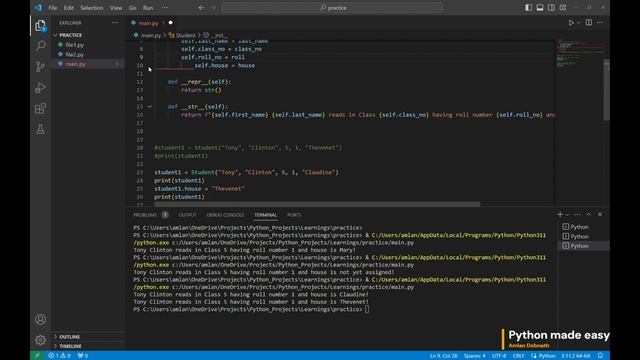
Task: Click __init__ in the breadcrumb
Action: pos(219,36)
